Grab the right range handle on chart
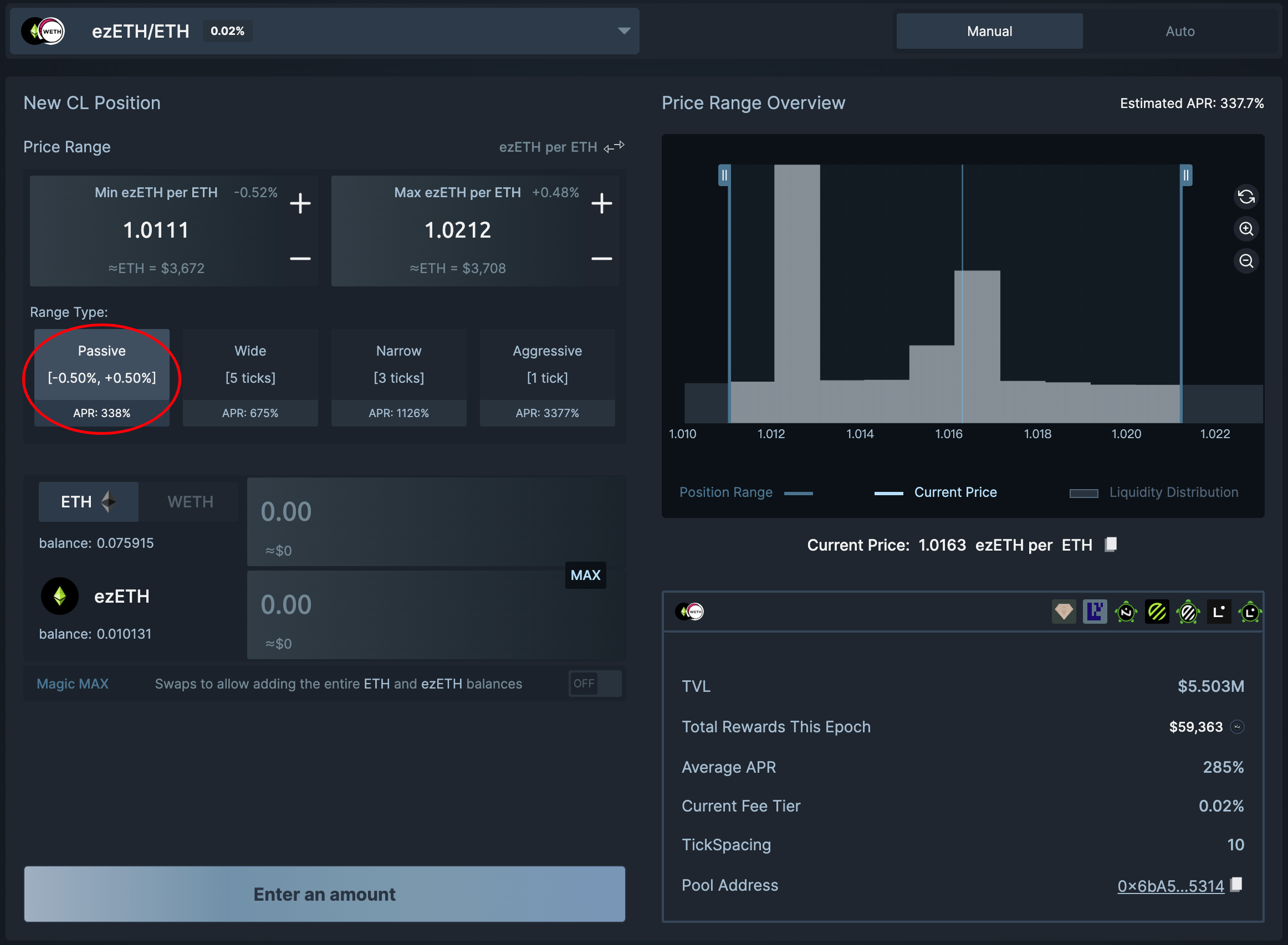The image size is (1288, 945). 1186,175
